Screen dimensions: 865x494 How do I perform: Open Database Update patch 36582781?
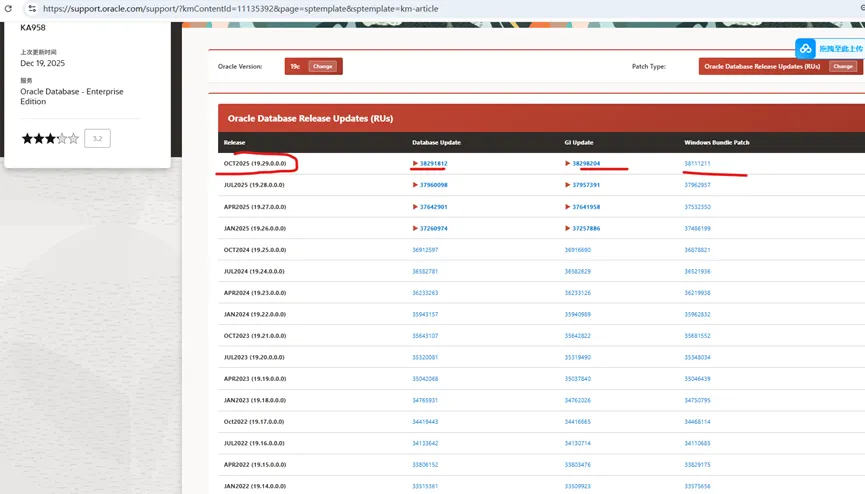pyautogui.click(x=425, y=272)
